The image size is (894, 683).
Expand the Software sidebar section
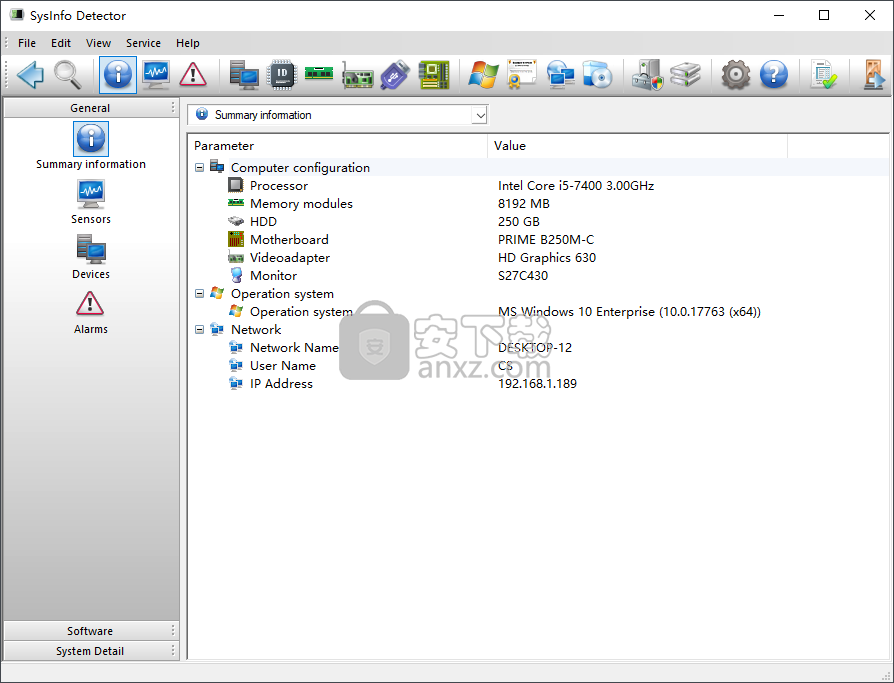[x=90, y=631]
